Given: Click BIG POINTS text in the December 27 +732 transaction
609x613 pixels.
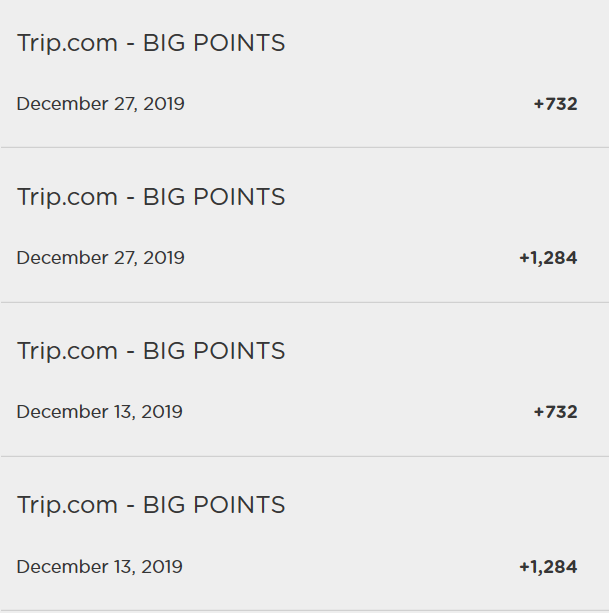Looking at the screenshot, I should coord(214,43).
